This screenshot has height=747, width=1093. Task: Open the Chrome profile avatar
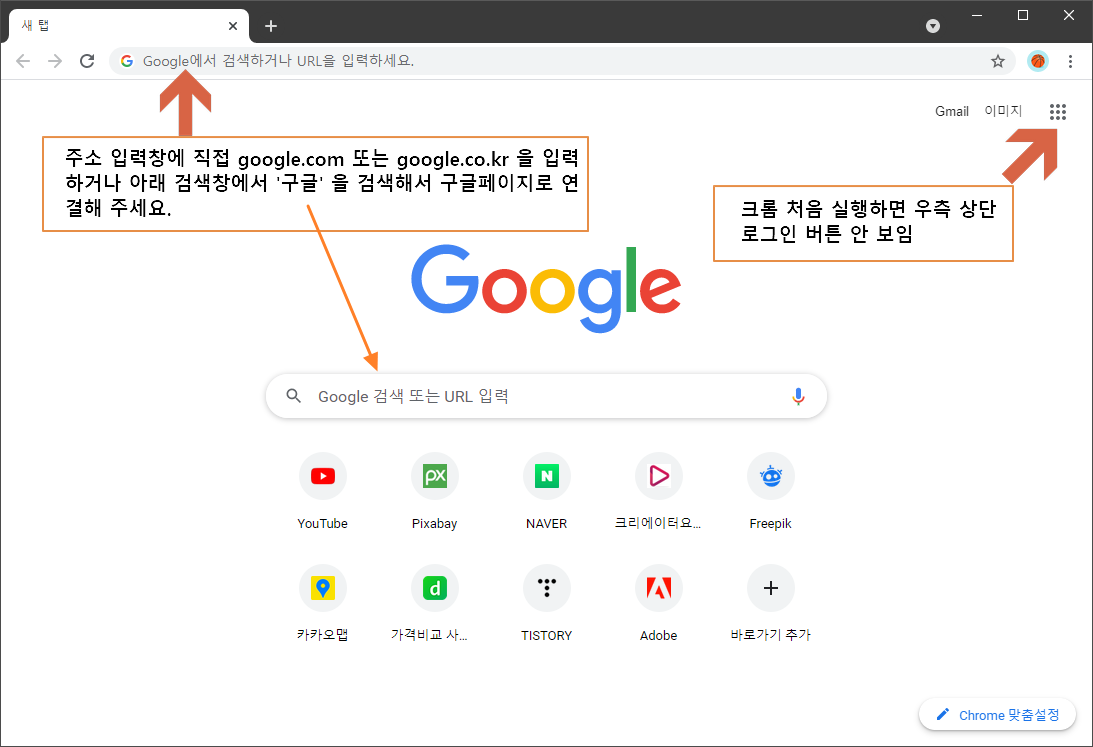click(x=1037, y=61)
